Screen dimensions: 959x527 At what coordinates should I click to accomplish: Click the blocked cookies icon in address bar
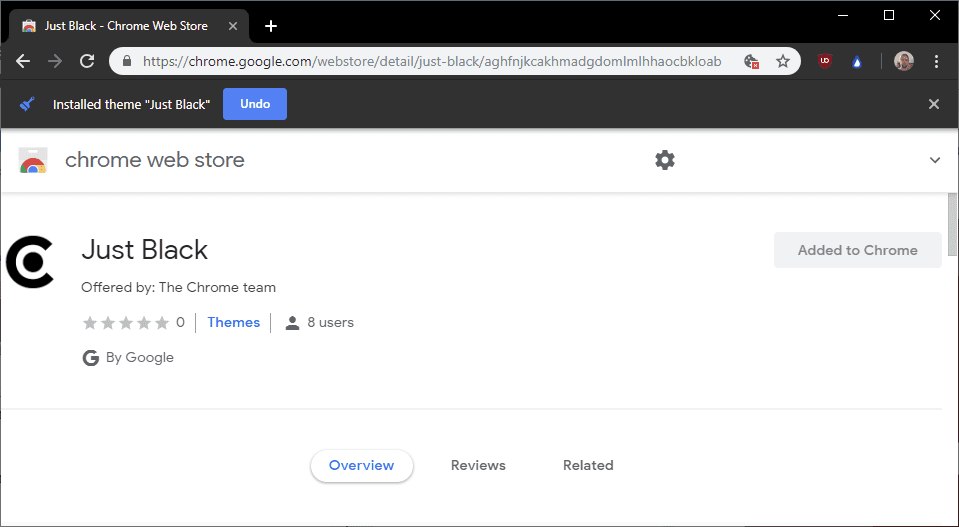pos(752,61)
